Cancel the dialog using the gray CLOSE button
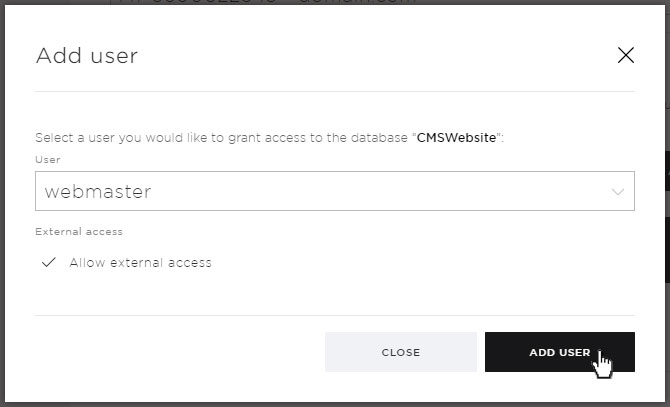 coord(401,352)
